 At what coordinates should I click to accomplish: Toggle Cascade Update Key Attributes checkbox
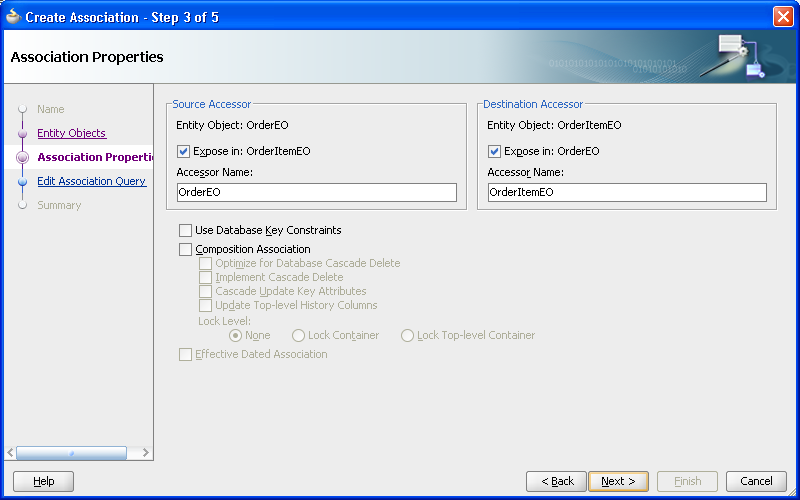tap(205, 291)
